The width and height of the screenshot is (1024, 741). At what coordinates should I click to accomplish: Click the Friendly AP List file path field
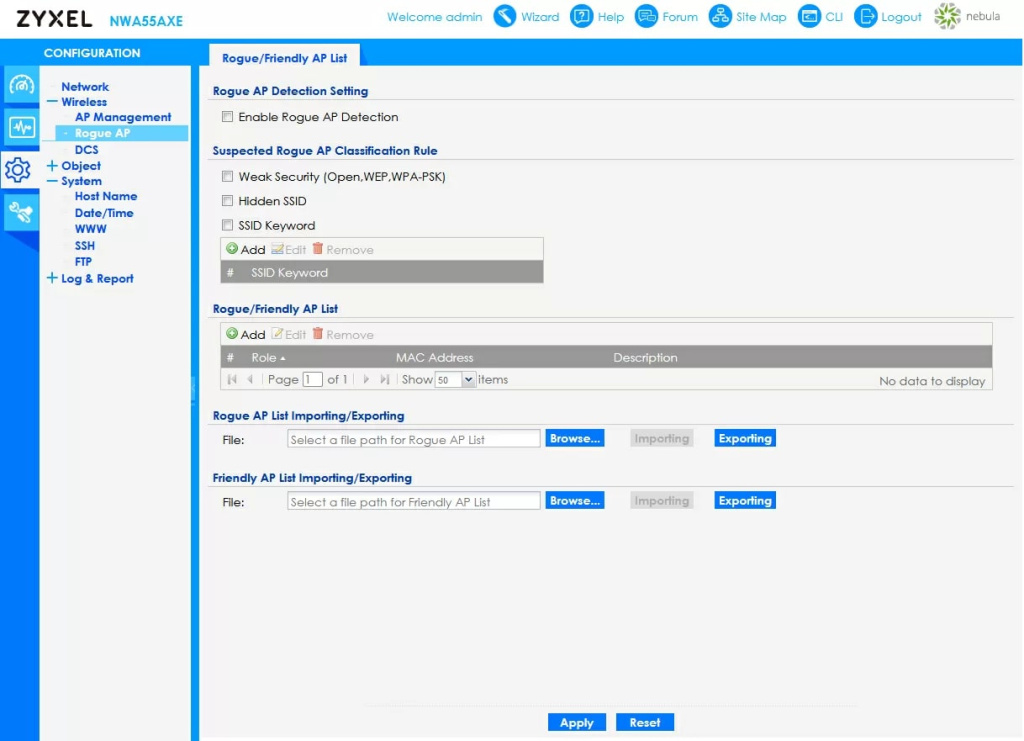[413, 502]
